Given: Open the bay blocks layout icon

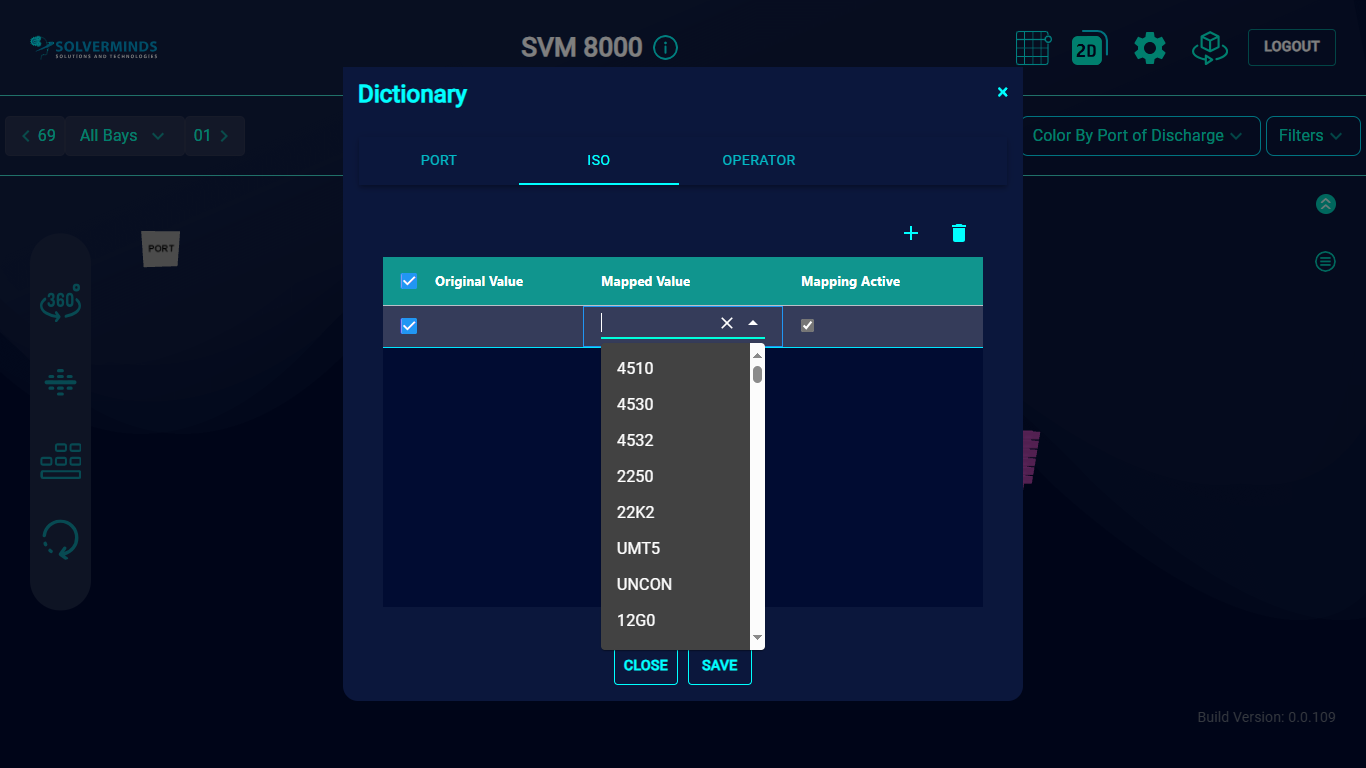Looking at the screenshot, I should (x=60, y=461).
